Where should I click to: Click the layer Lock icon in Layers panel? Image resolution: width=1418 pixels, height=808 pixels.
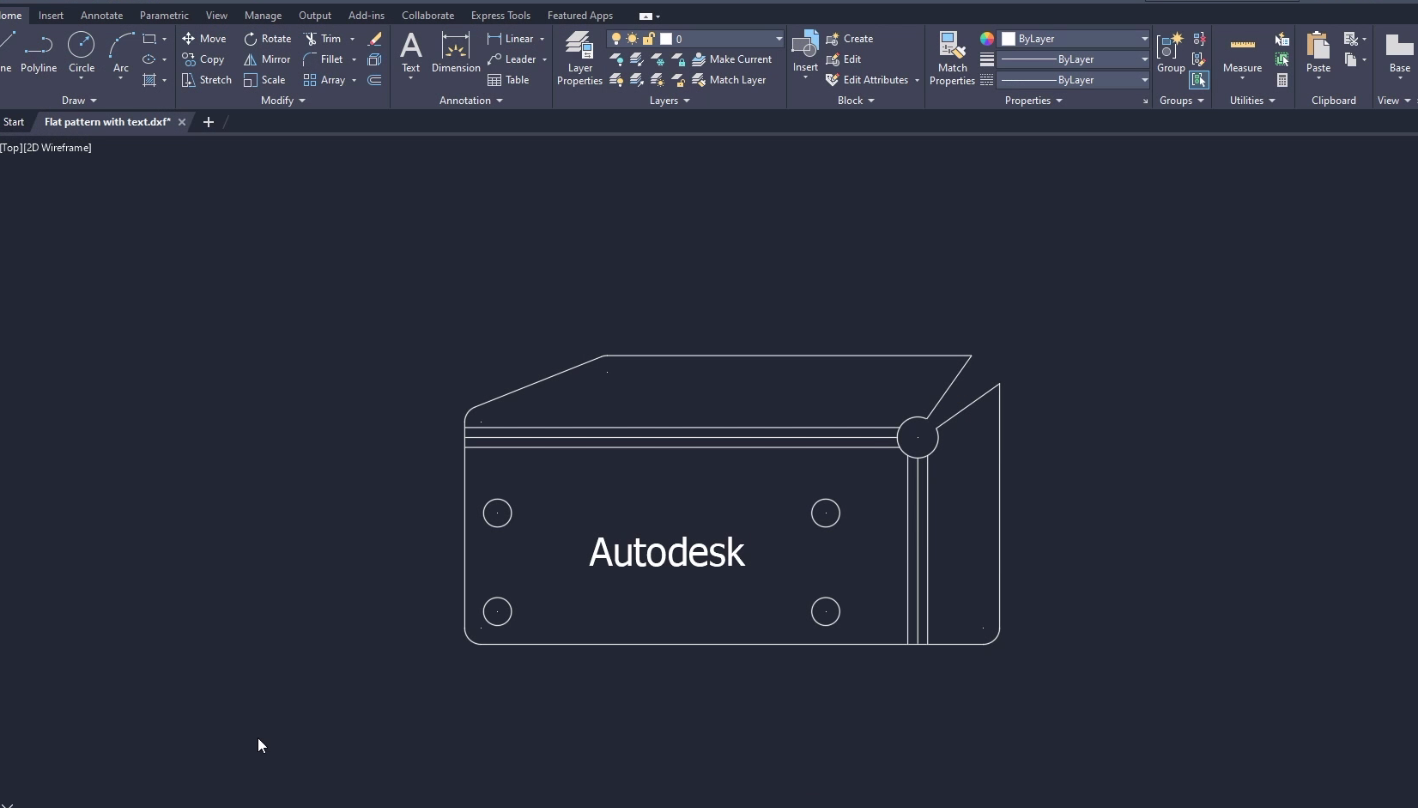click(678, 59)
